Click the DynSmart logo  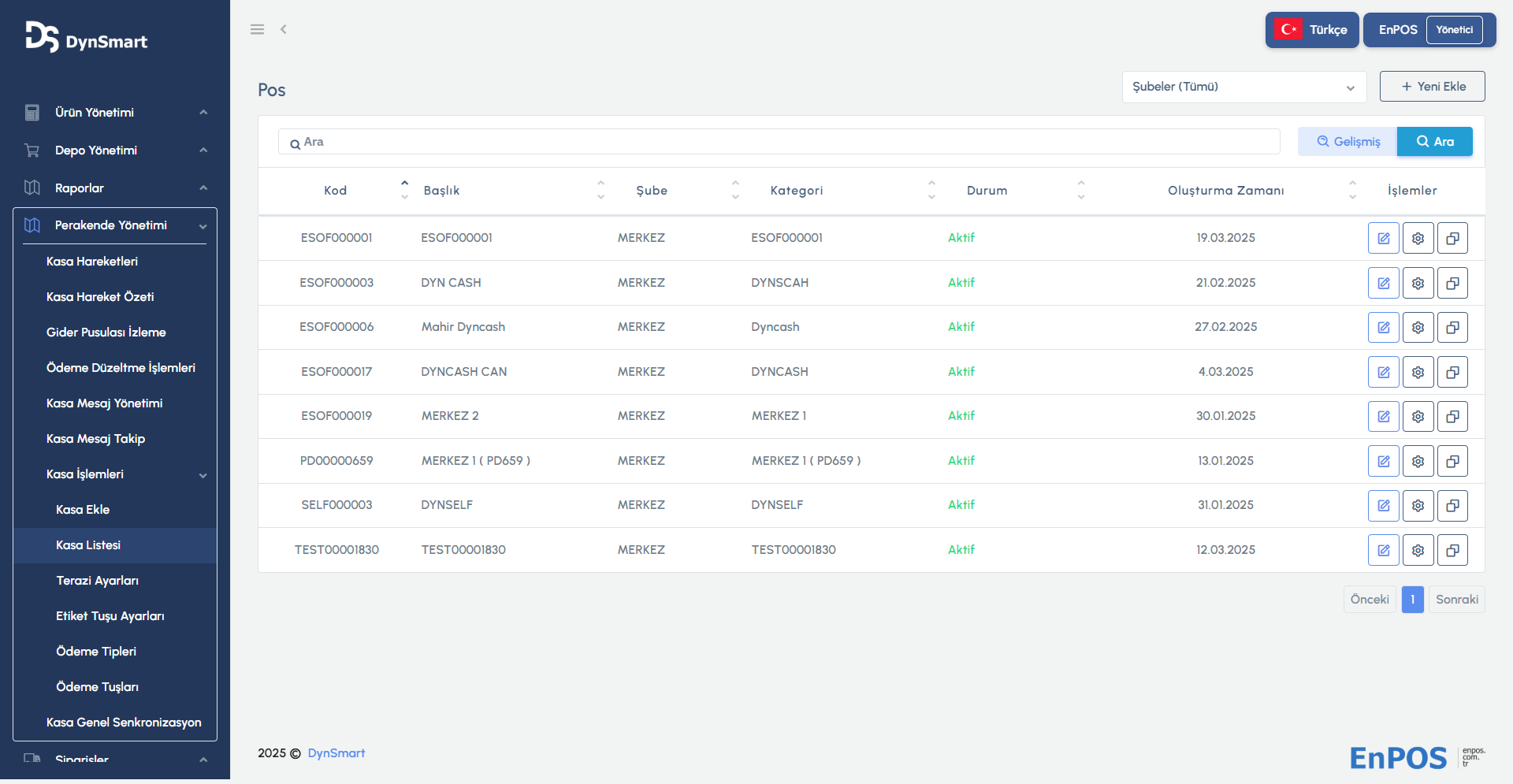[x=87, y=38]
